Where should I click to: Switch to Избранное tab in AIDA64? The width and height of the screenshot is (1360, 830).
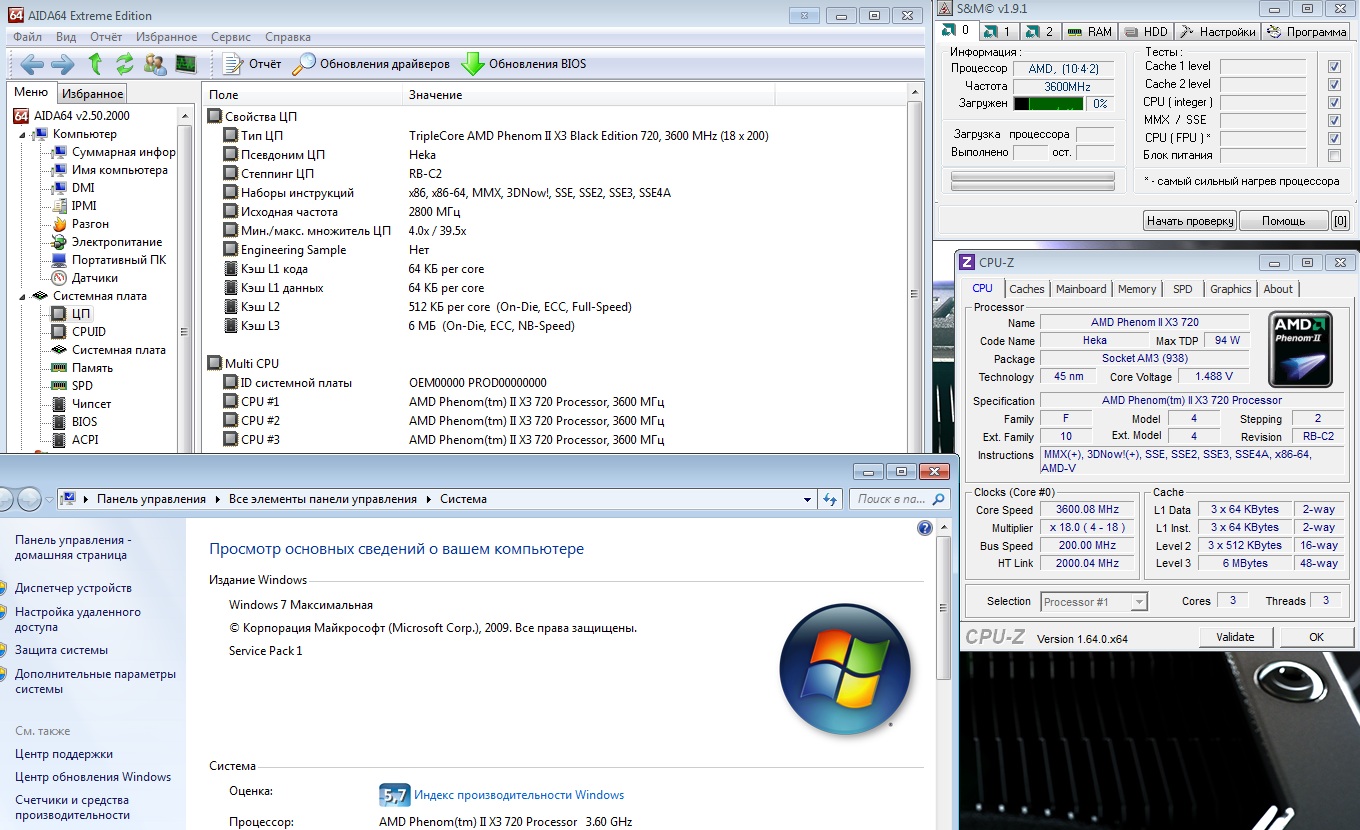92,94
